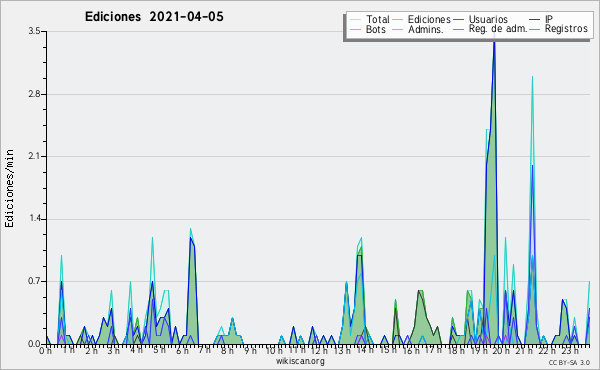Click the y-axis value 2.8
Screen dimensions: 600x370
34,94
